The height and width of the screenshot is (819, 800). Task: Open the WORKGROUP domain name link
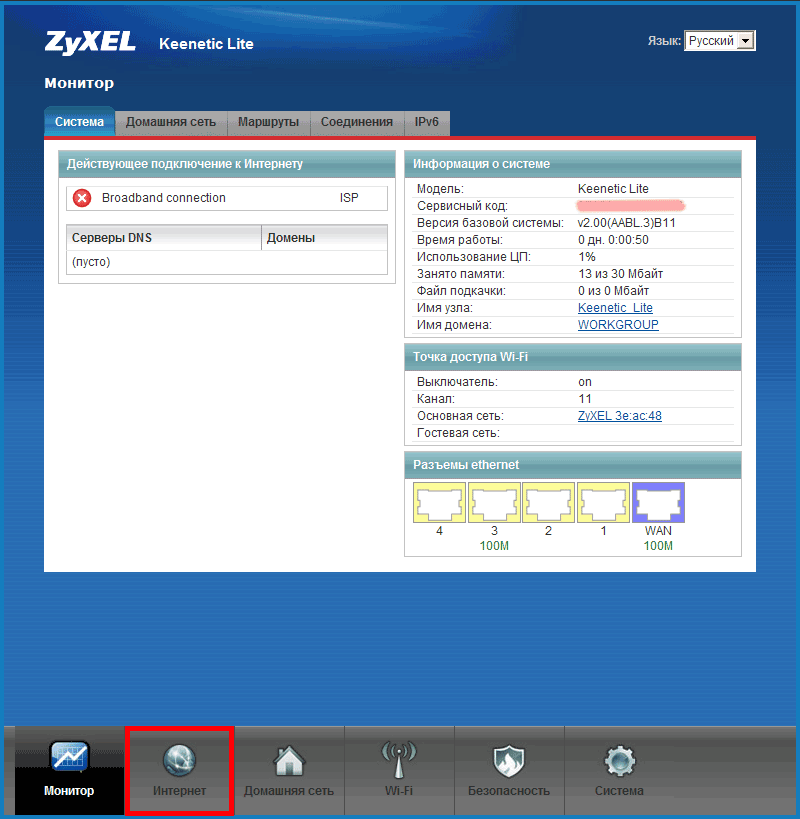pos(618,325)
